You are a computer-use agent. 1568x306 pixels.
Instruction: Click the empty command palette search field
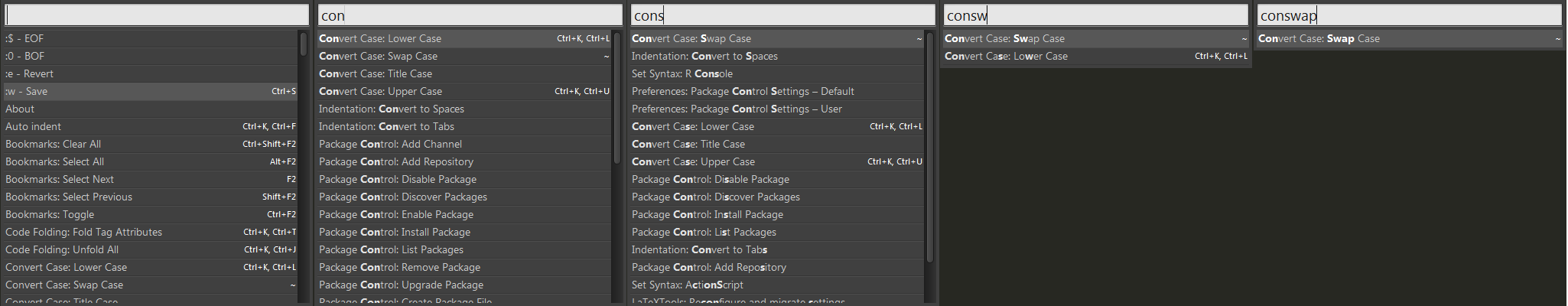[157, 15]
